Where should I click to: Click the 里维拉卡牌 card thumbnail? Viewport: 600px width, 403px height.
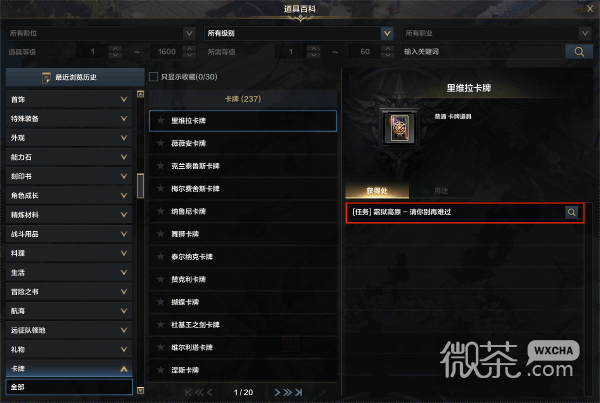point(399,128)
